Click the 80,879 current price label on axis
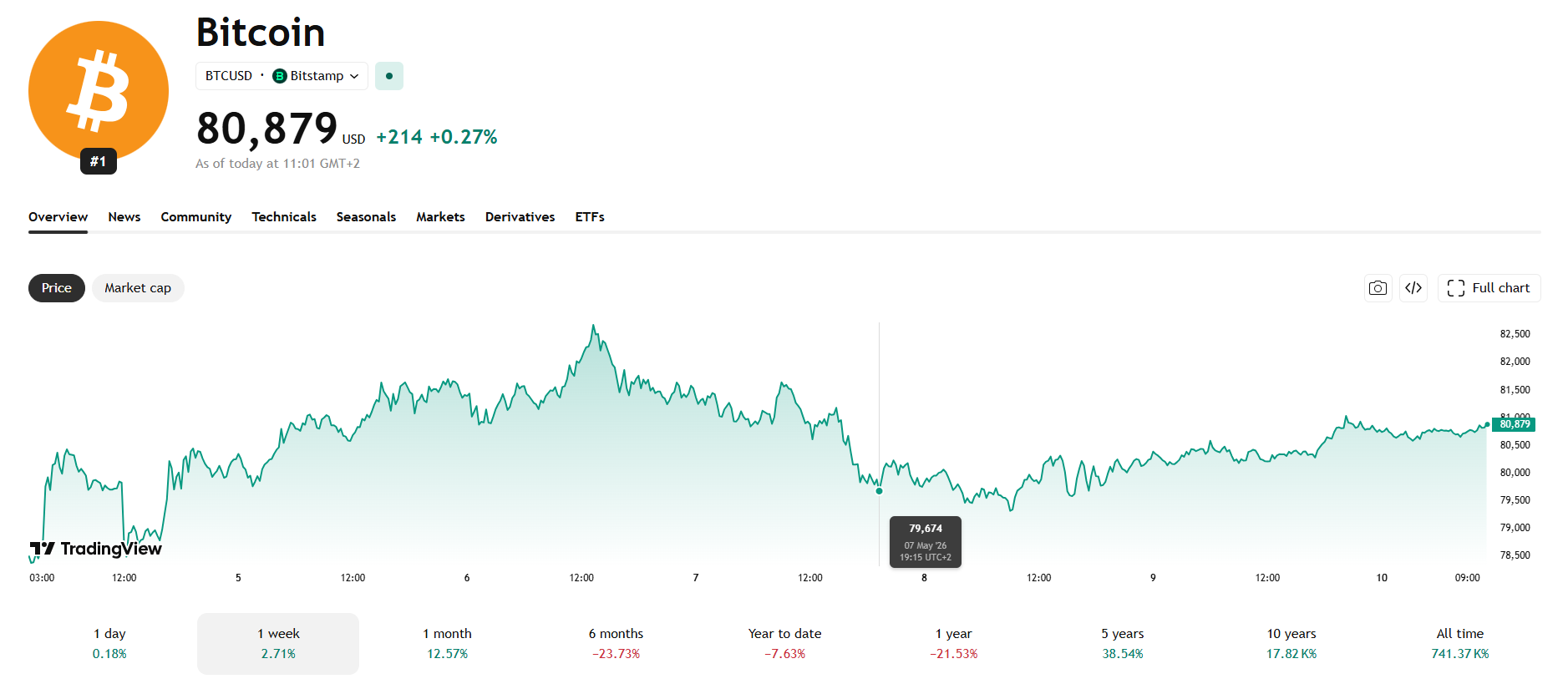The image size is (1568, 684). point(1514,424)
